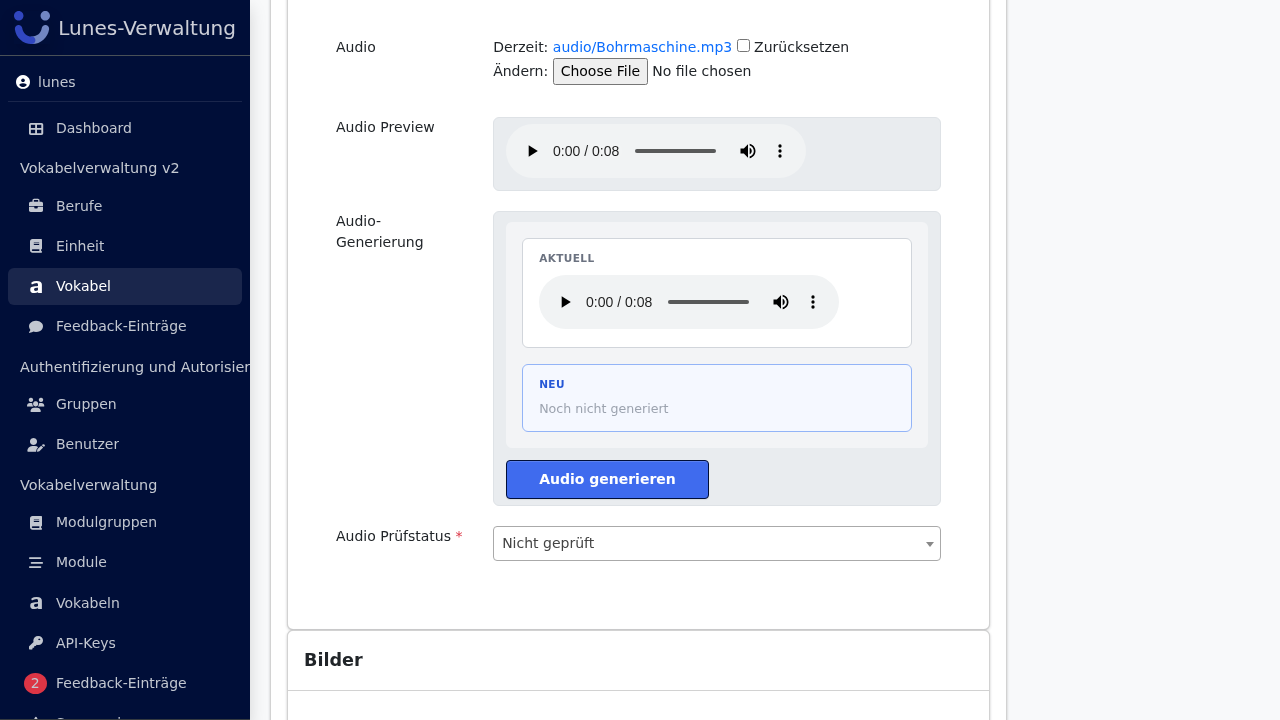Image resolution: width=1280 pixels, height=720 pixels.
Task: Open Audio Preview player options menu
Action: tap(780, 151)
